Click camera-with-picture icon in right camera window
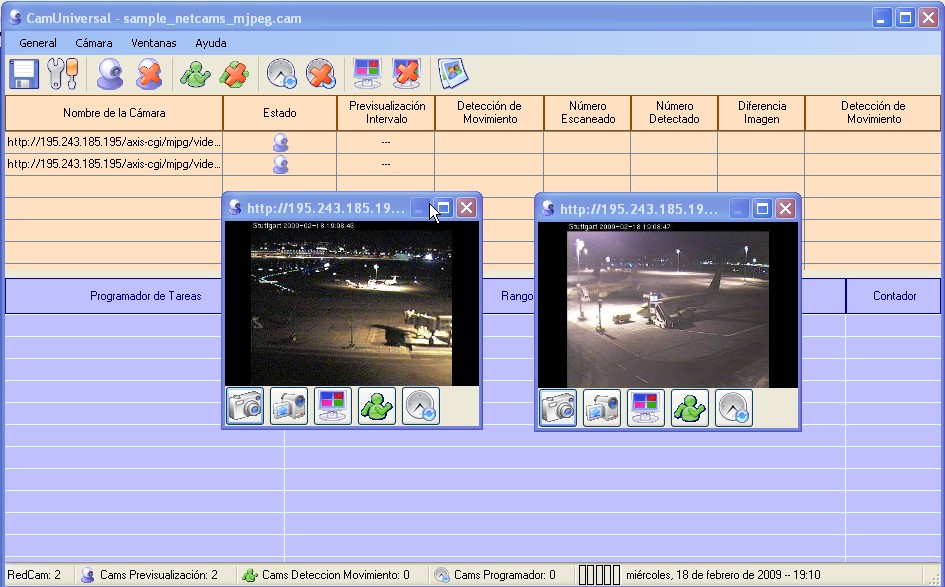 point(601,407)
